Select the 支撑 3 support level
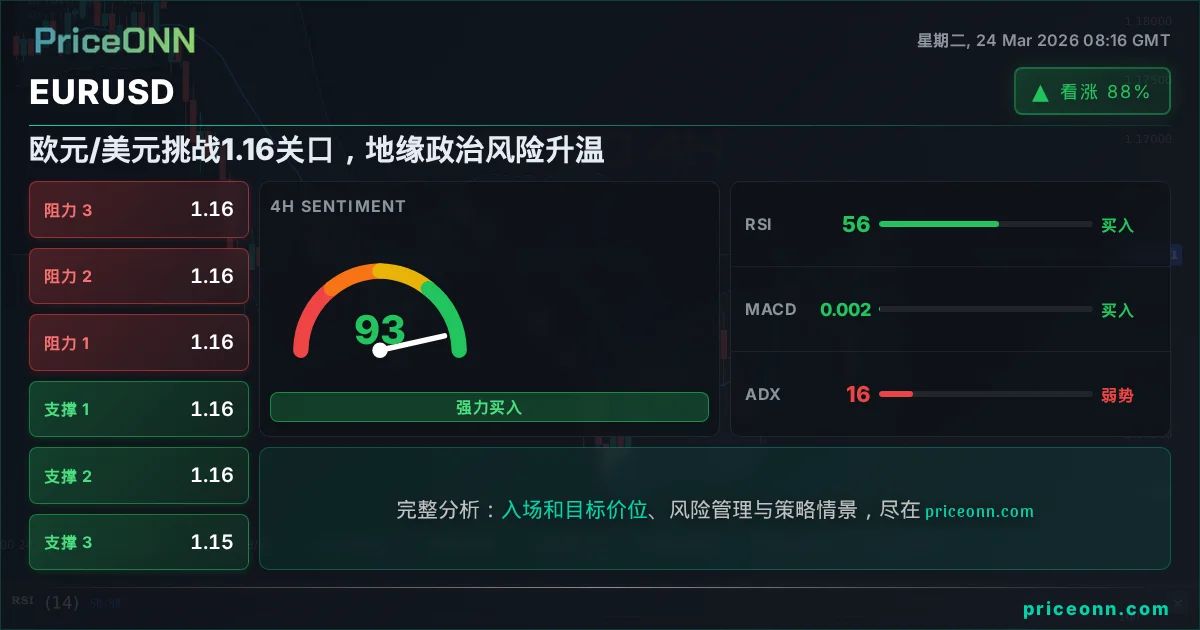Image resolution: width=1200 pixels, height=630 pixels. tap(139, 542)
